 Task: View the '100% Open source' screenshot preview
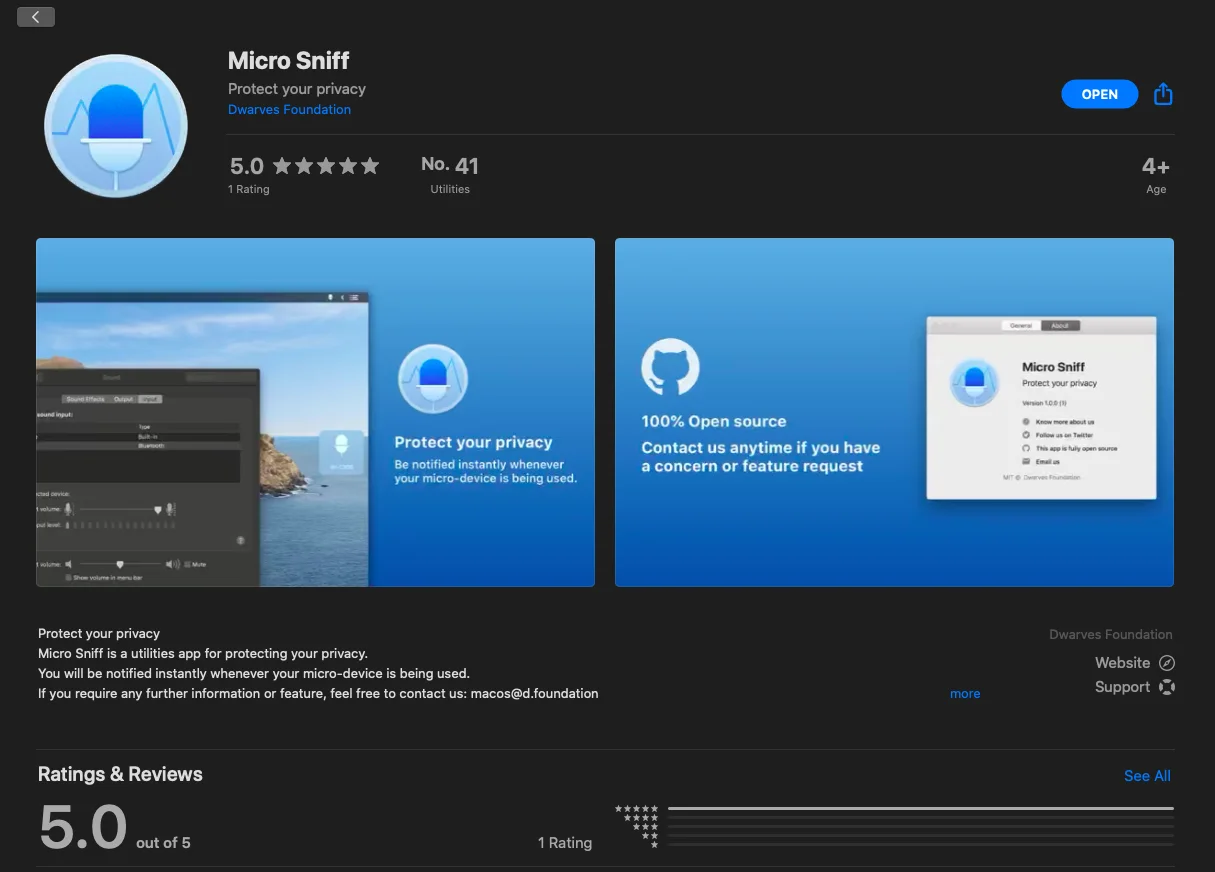point(894,412)
